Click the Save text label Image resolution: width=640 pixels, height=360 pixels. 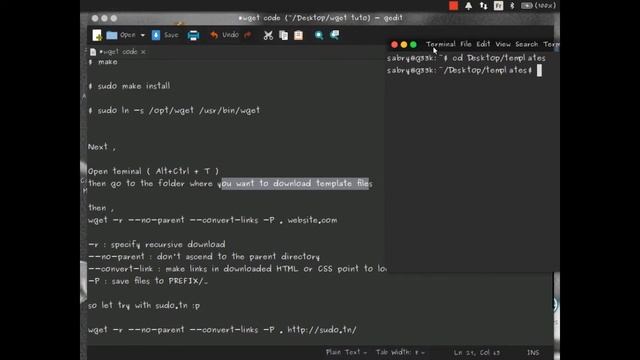point(171,35)
